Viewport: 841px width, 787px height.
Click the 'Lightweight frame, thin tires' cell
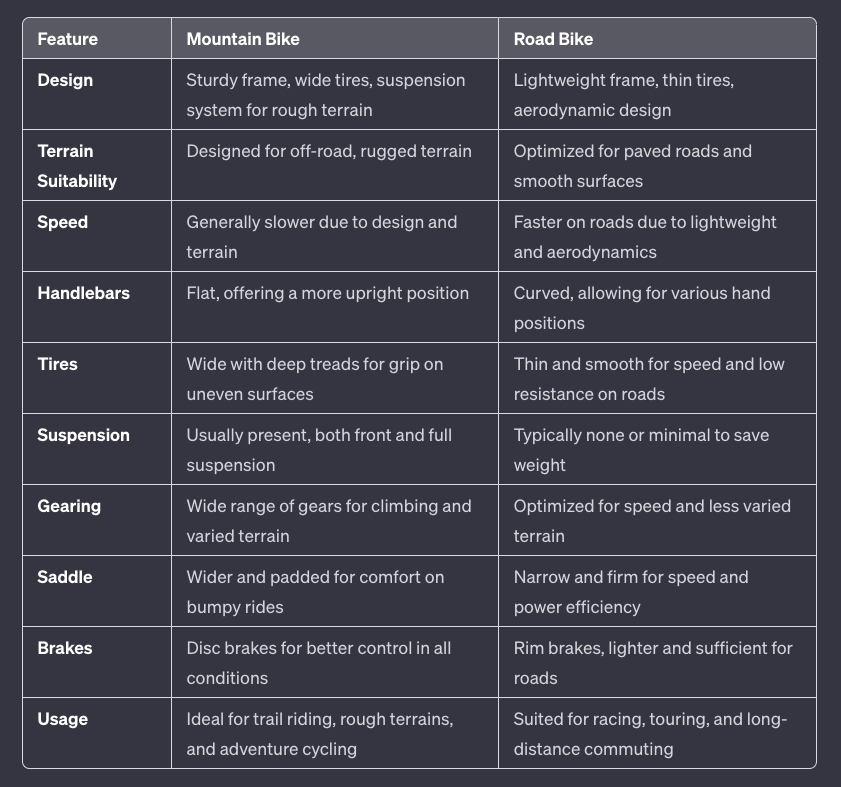657,94
